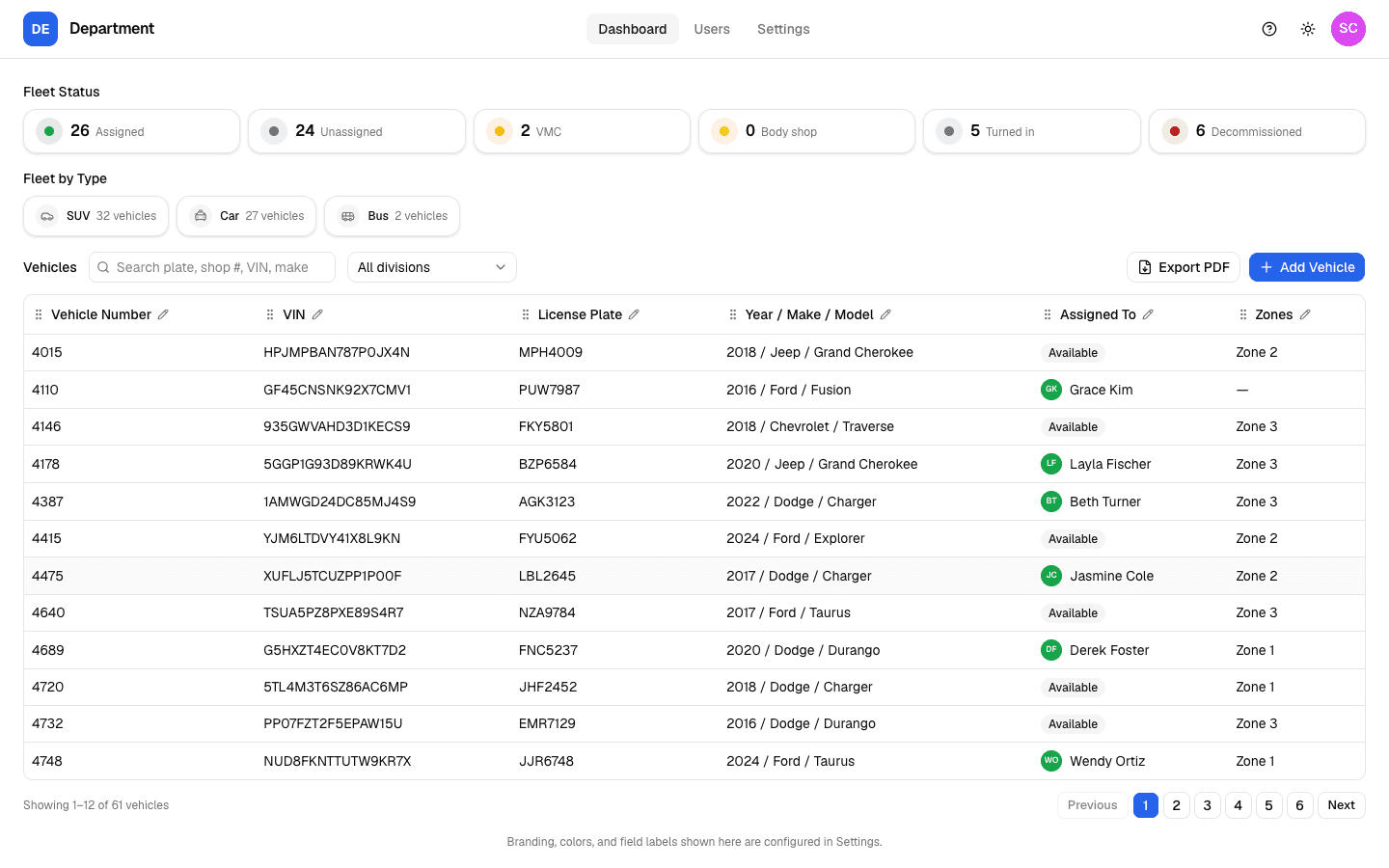Viewport: 1389px width, 868px height.
Task: Edit the Zones column label pencil
Action: [x=1305, y=314]
